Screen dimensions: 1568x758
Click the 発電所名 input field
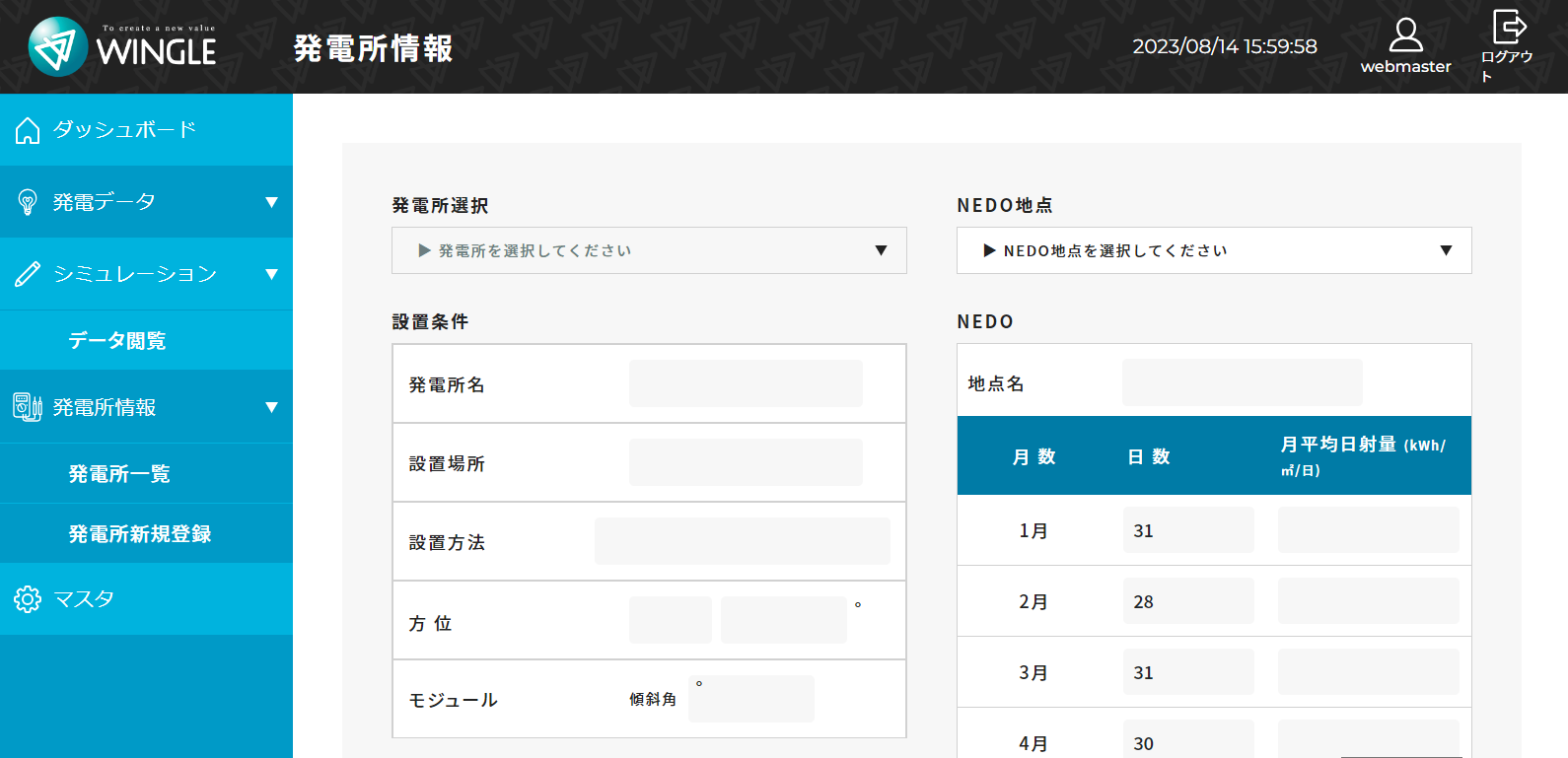[746, 383]
